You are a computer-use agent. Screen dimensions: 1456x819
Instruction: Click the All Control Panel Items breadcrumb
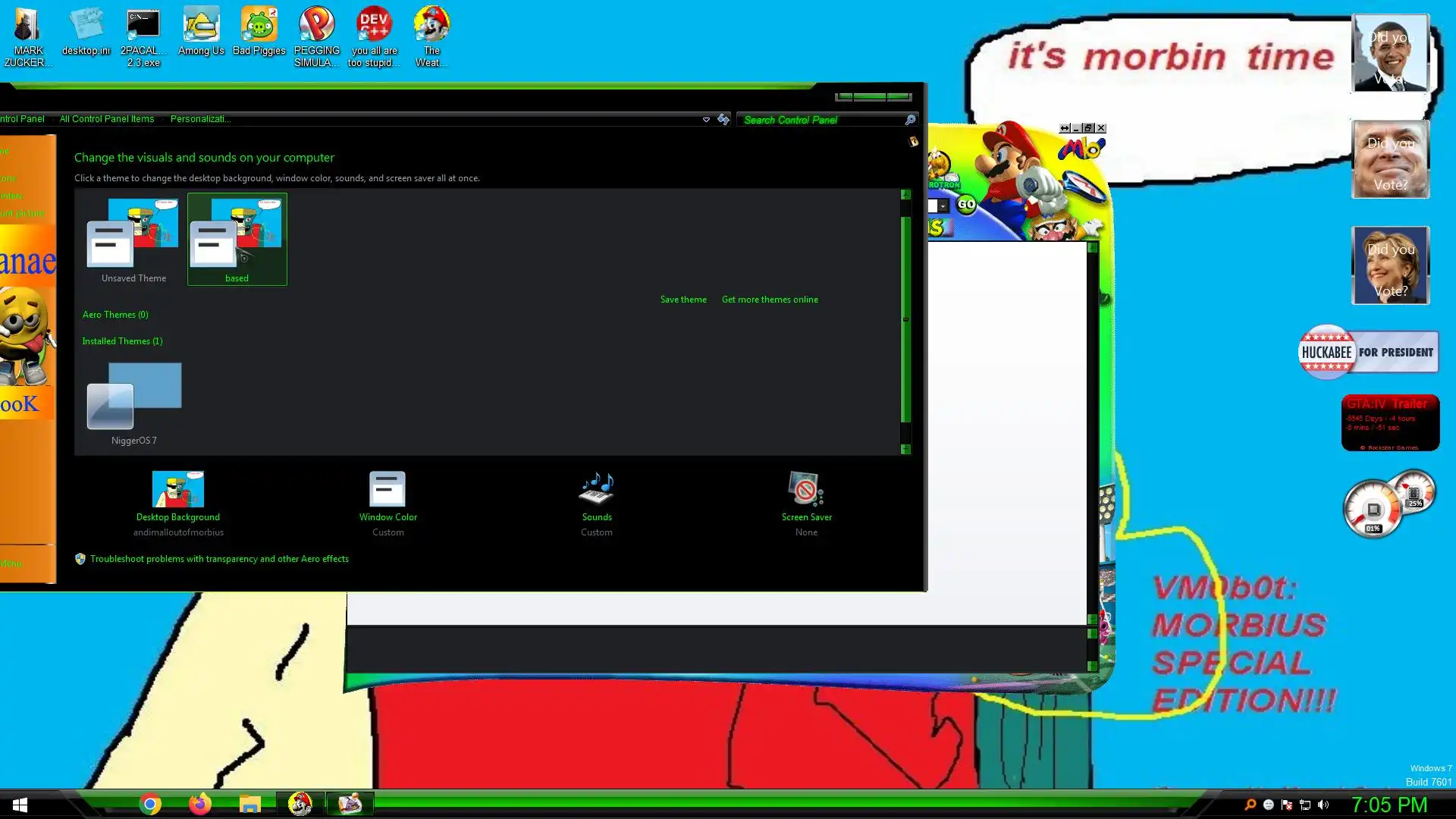point(106,119)
